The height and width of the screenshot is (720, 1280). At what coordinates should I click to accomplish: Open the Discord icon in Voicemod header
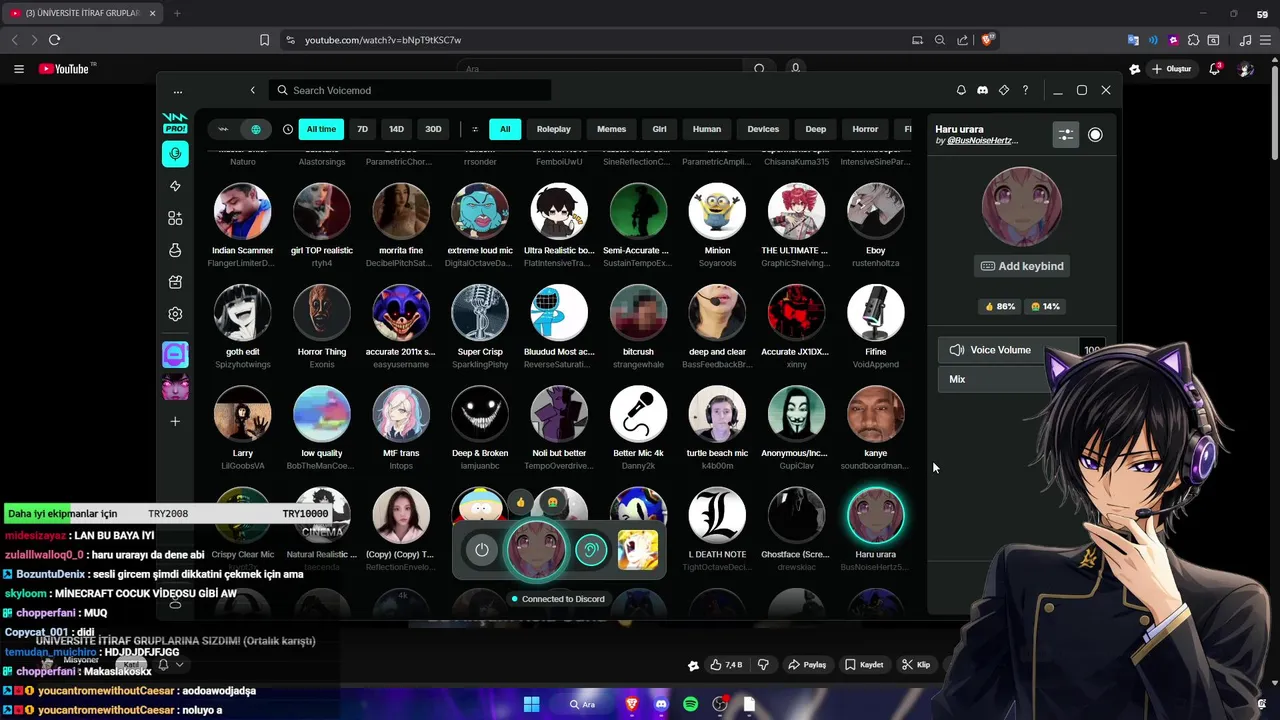982,90
